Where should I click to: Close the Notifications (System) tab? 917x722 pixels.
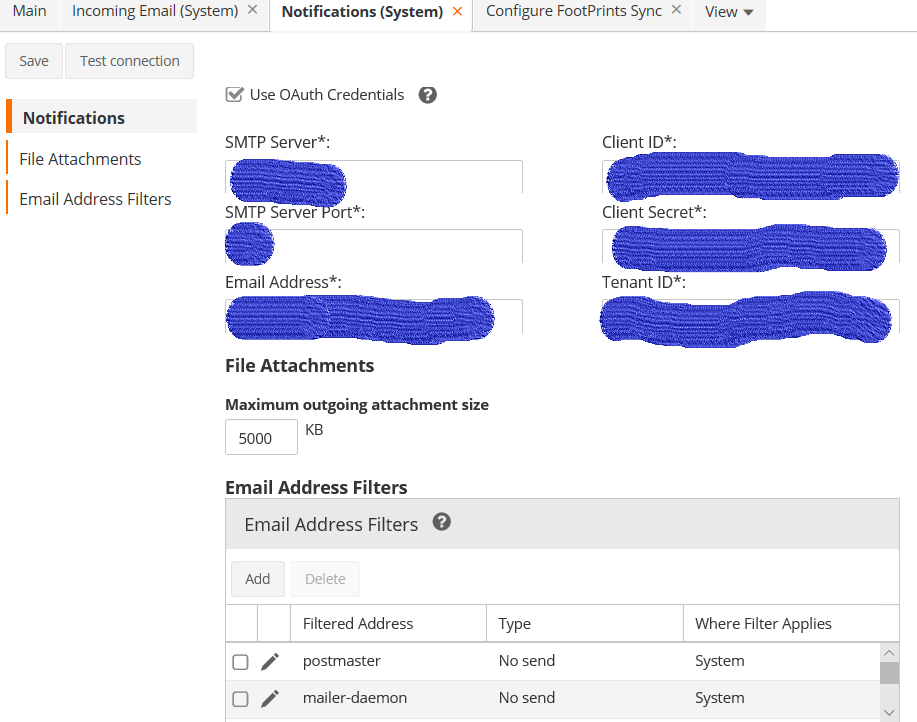(x=457, y=11)
